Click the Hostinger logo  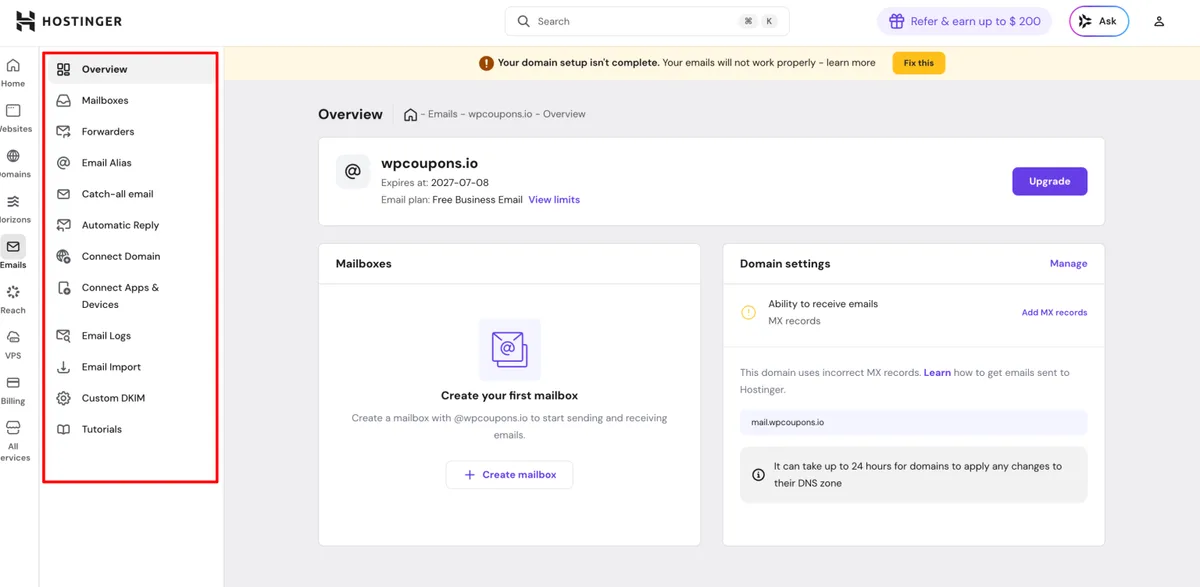pos(69,21)
